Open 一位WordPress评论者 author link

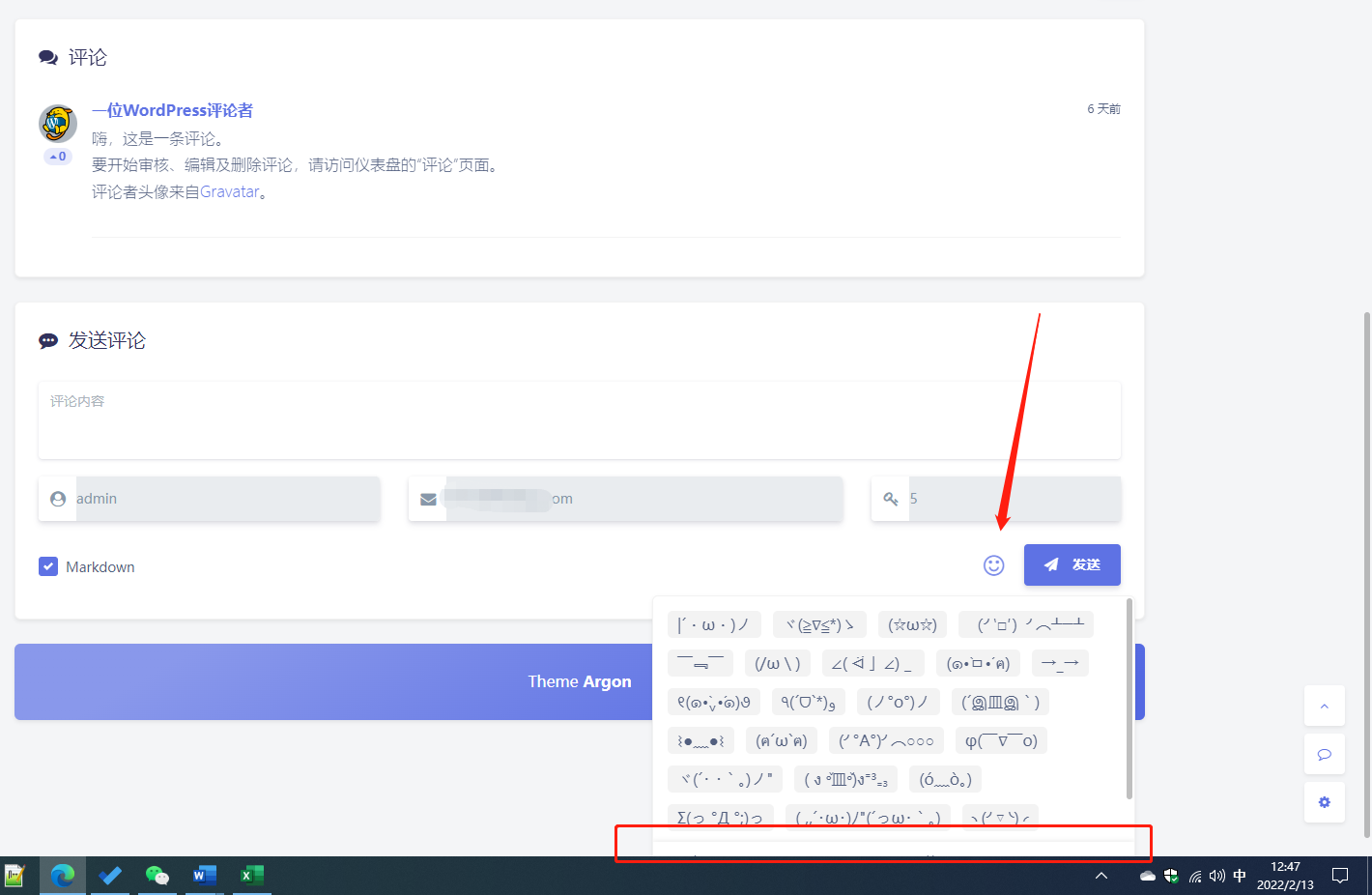[x=172, y=110]
